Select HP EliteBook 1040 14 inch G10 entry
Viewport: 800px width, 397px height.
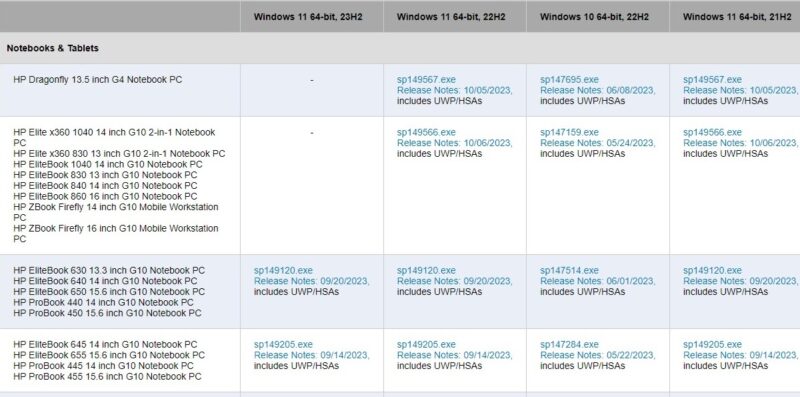pos(108,164)
